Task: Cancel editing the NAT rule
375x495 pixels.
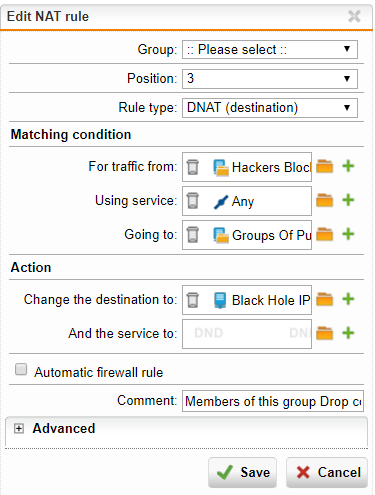Action: tap(327, 472)
